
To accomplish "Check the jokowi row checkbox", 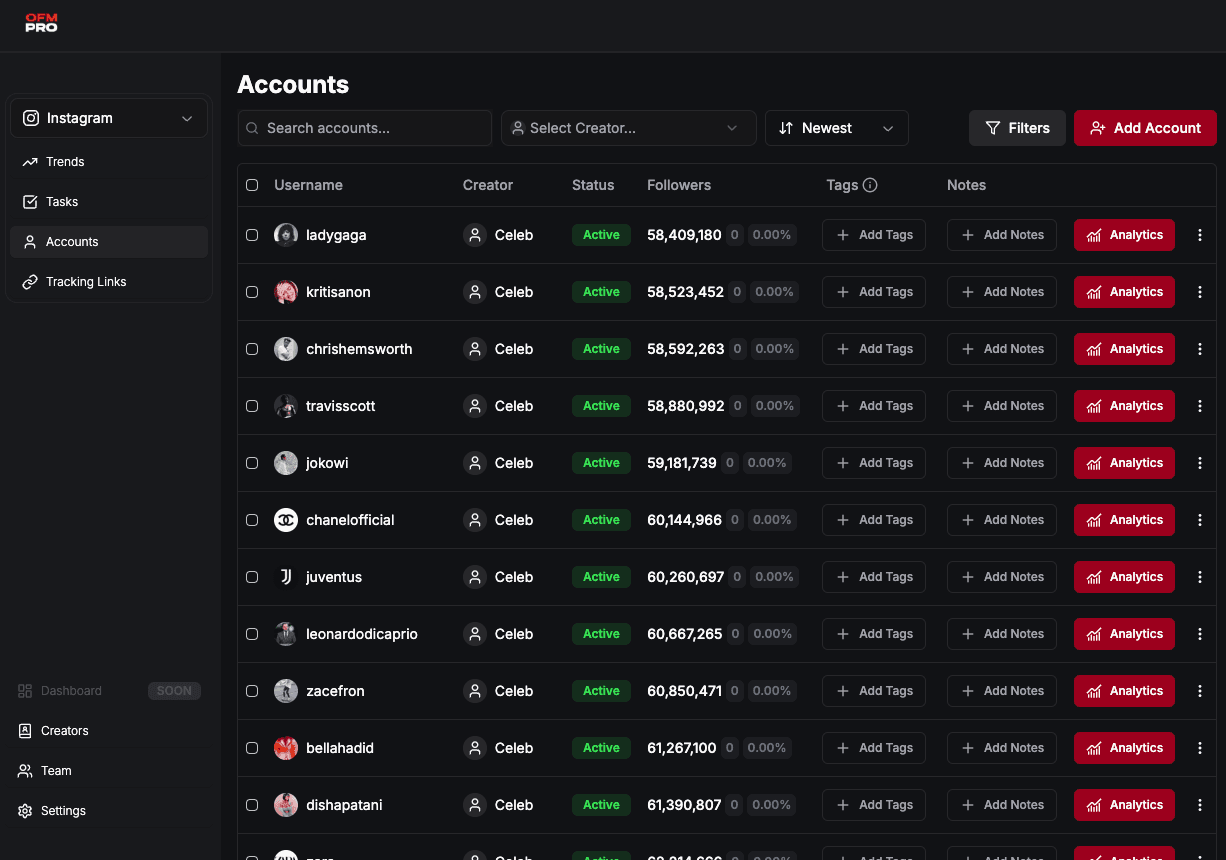I will (252, 463).
